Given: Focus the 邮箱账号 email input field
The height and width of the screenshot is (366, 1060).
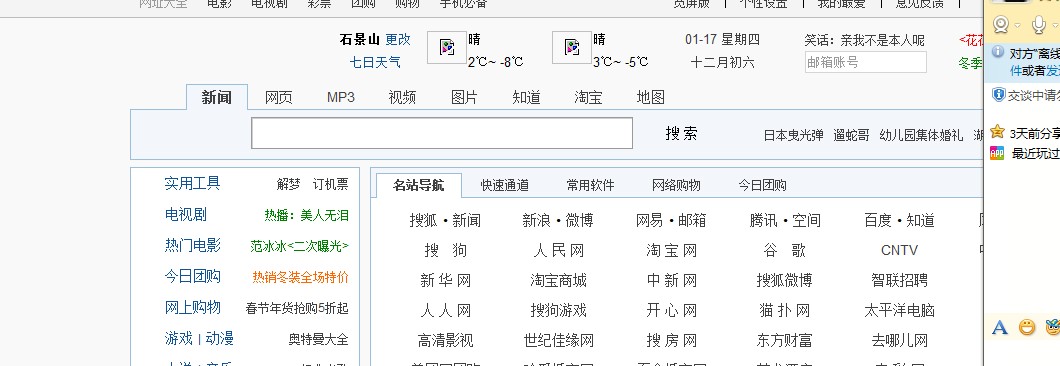Looking at the screenshot, I should pos(865,62).
